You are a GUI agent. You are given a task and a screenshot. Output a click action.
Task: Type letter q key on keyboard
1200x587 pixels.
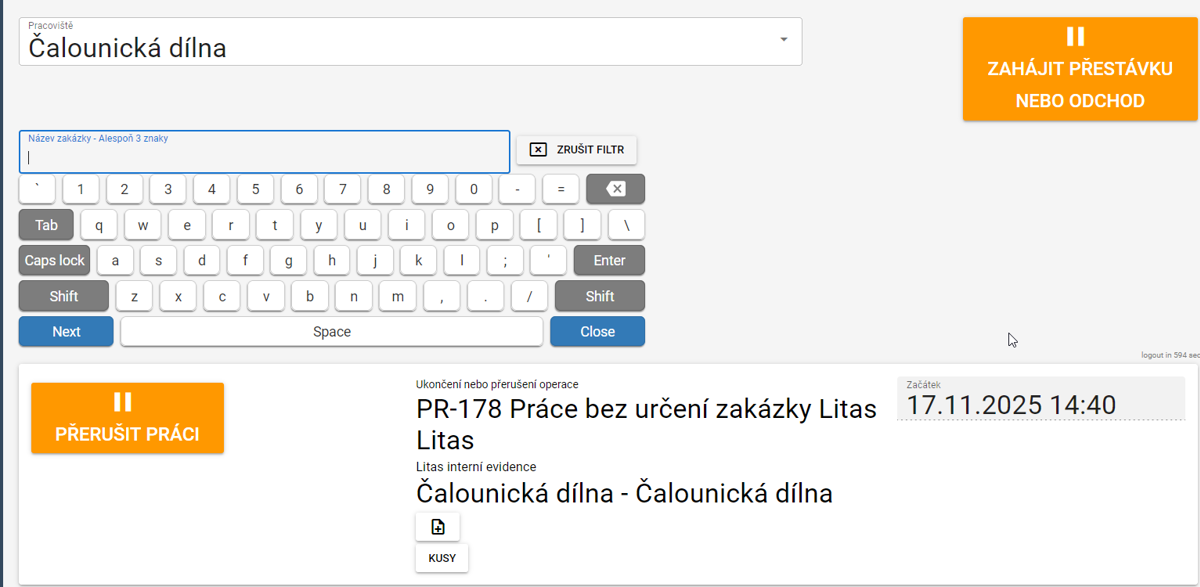[x=99, y=225]
